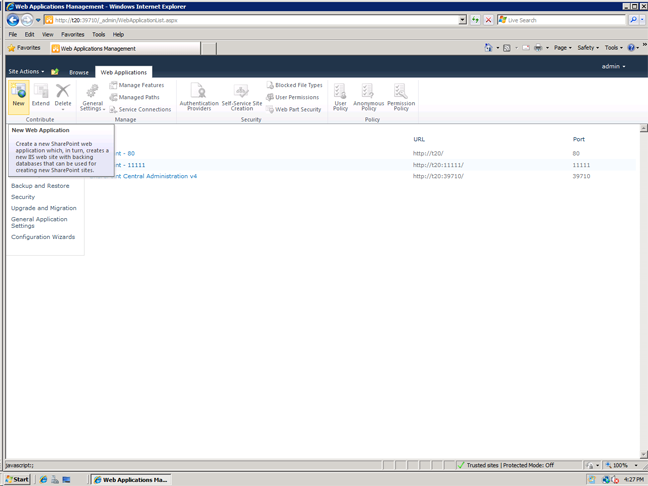Click the browser Forward button
Viewport: 648px width, 486px height.
[x=27, y=20]
